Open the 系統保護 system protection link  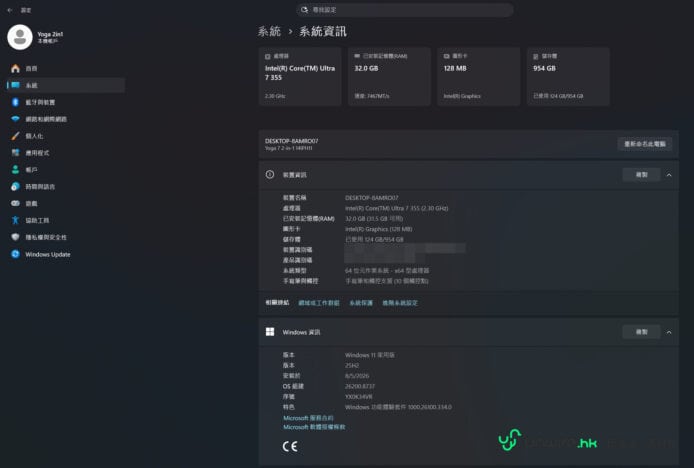point(361,303)
